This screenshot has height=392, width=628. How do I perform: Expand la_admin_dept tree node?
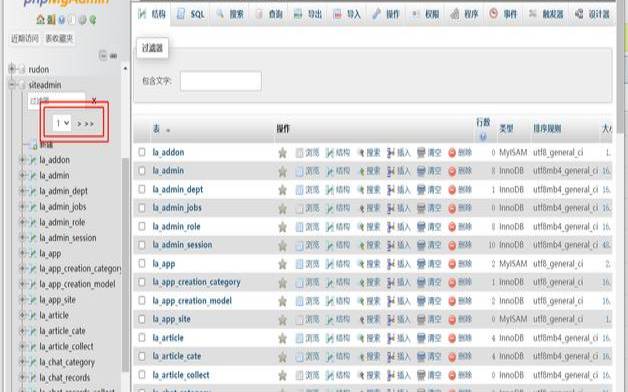pos(22,191)
